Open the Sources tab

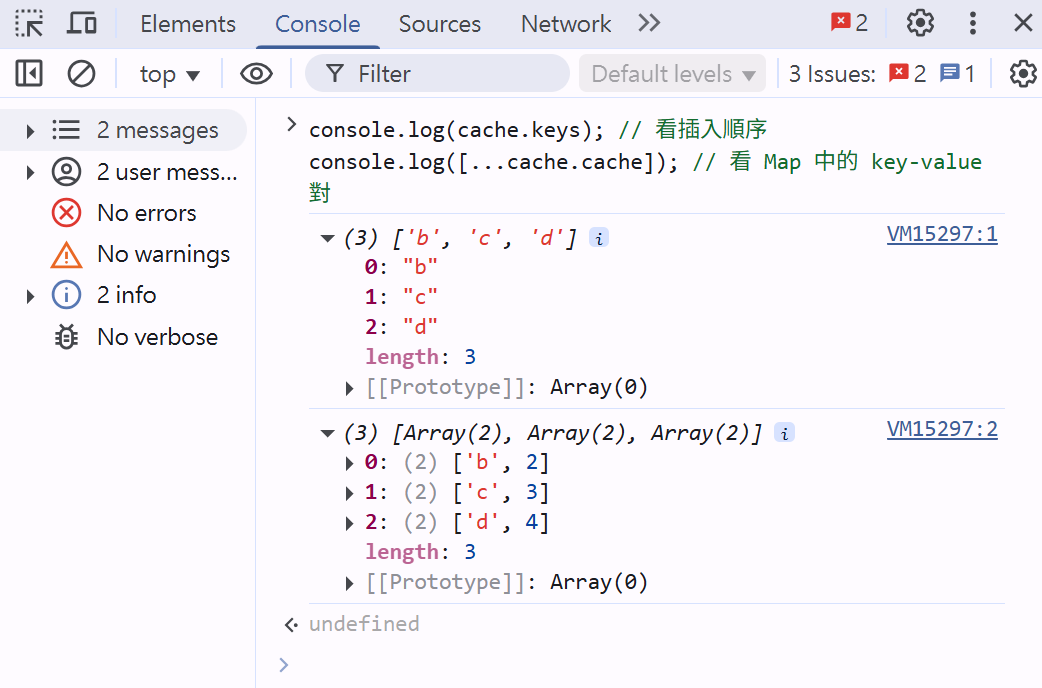tap(439, 24)
